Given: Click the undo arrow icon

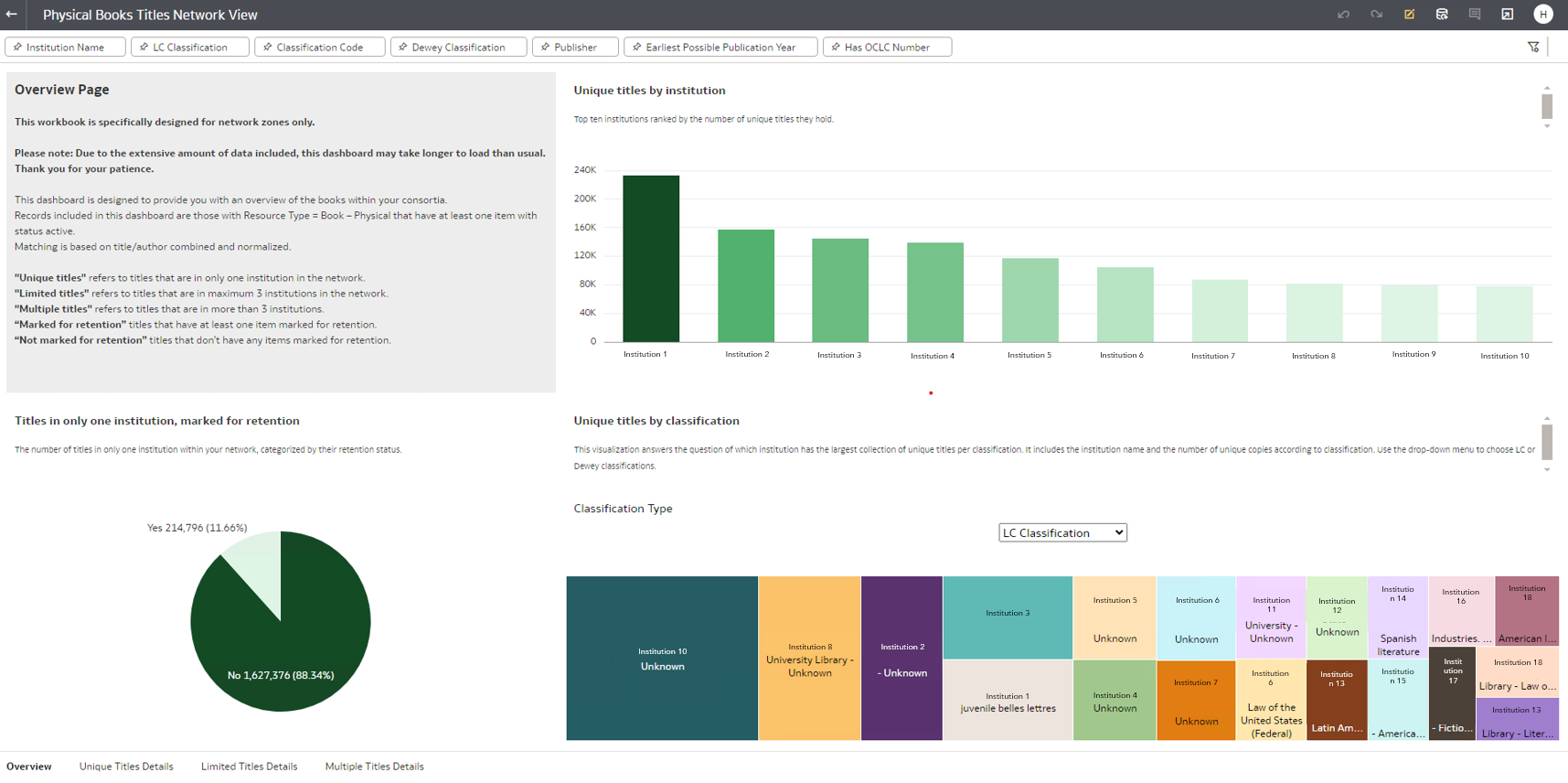Looking at the screenshot, I should pos(1343,15).
